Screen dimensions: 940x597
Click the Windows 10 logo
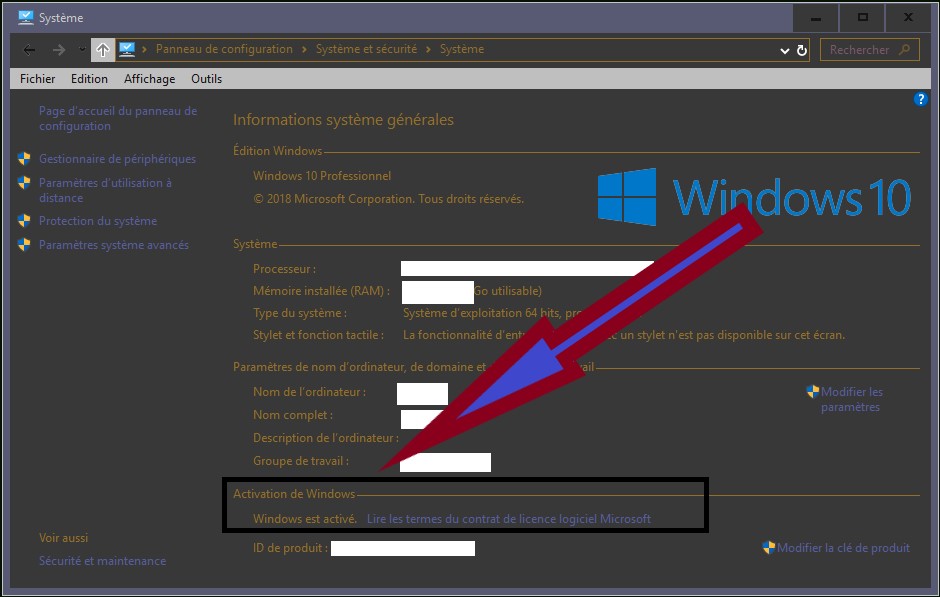(x=754, y=197)
